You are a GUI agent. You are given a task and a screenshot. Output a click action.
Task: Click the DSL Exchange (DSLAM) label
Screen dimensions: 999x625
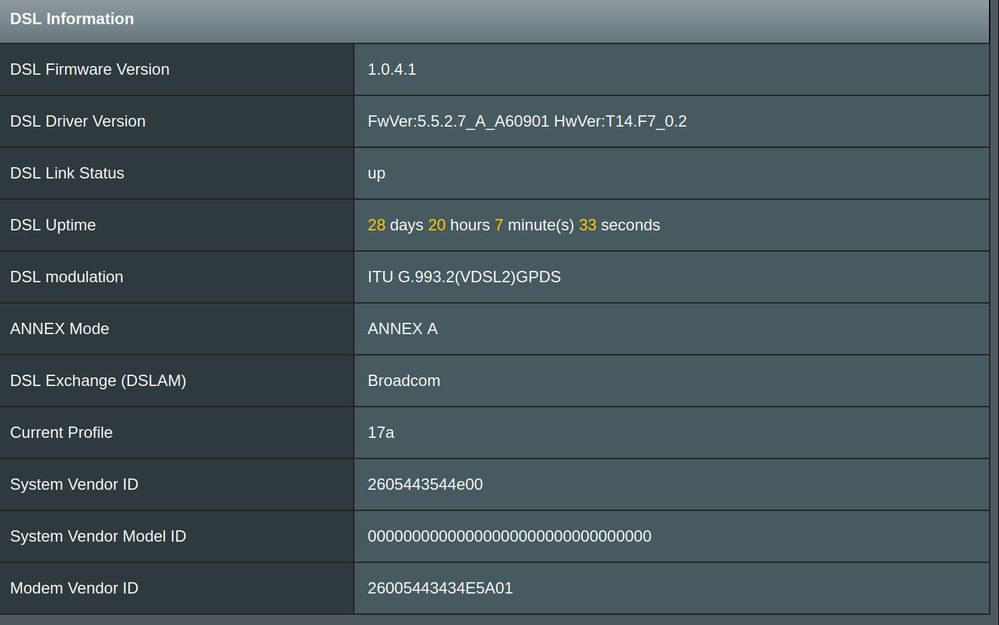98,381
